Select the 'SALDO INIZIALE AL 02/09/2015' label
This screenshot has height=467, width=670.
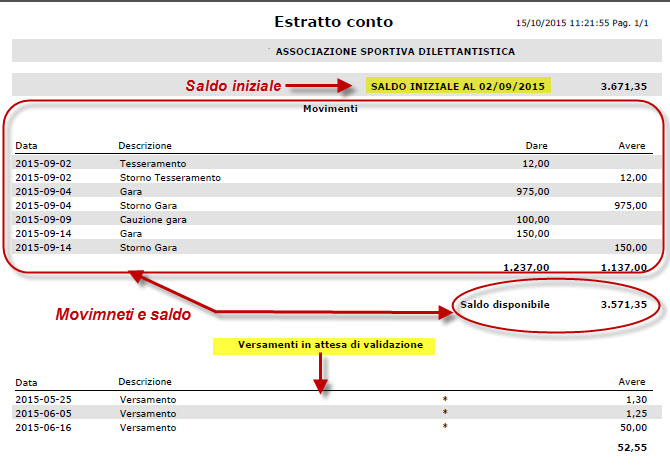(458, 86)
